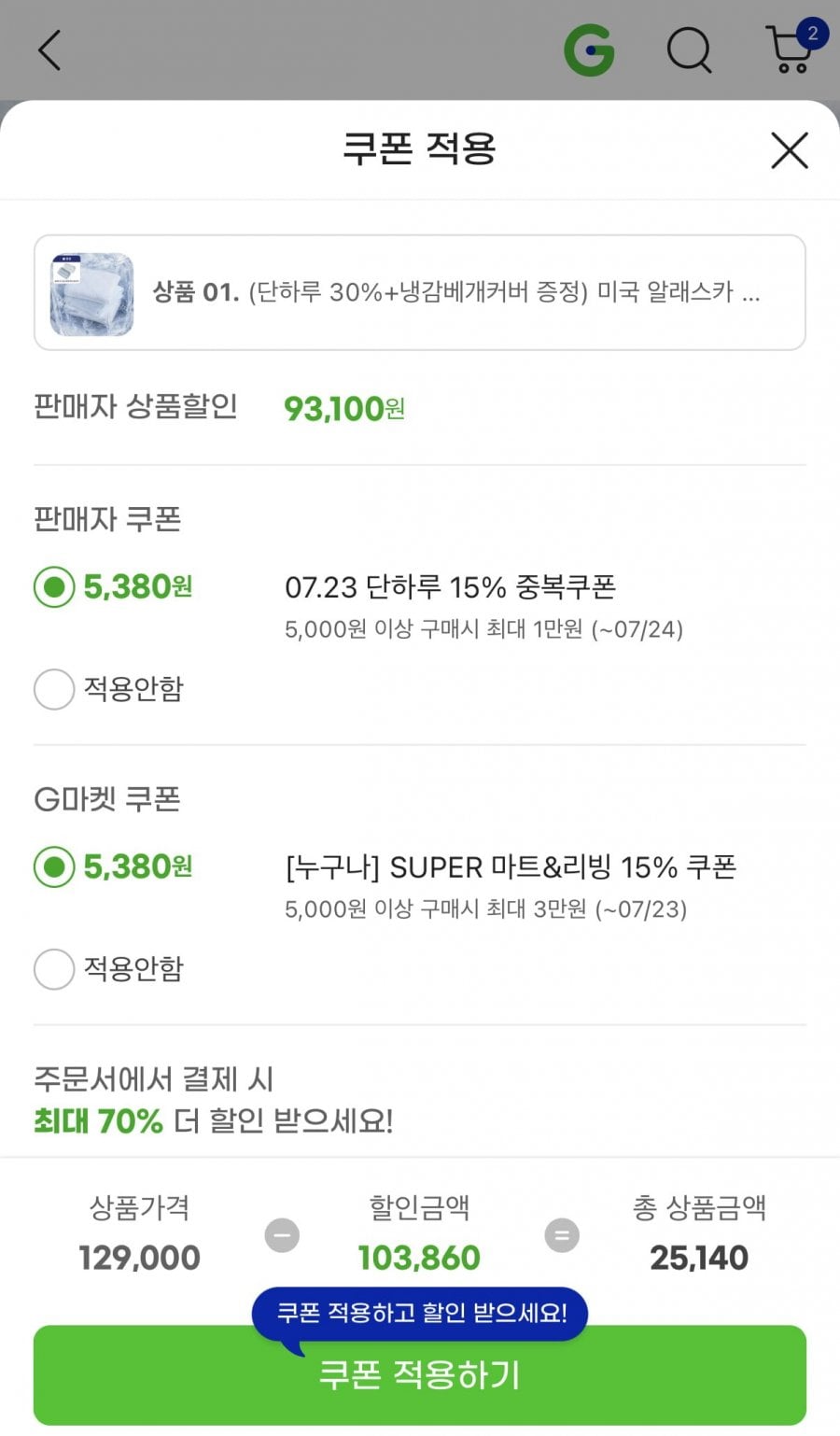The image size is (840, 1436).
Task: Tap the 쿠폰 적용하고 할인 받으세요 tooltip bubble
Action: pyautogui.click(x=420, y=1314)
